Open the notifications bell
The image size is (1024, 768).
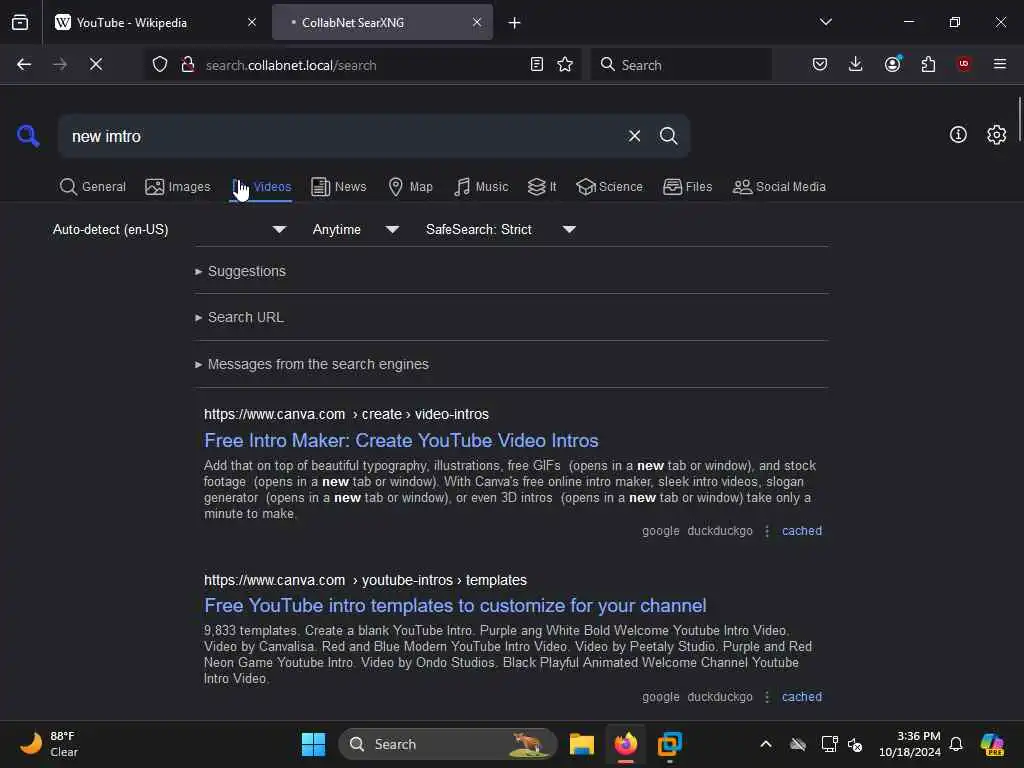[956, 744]
